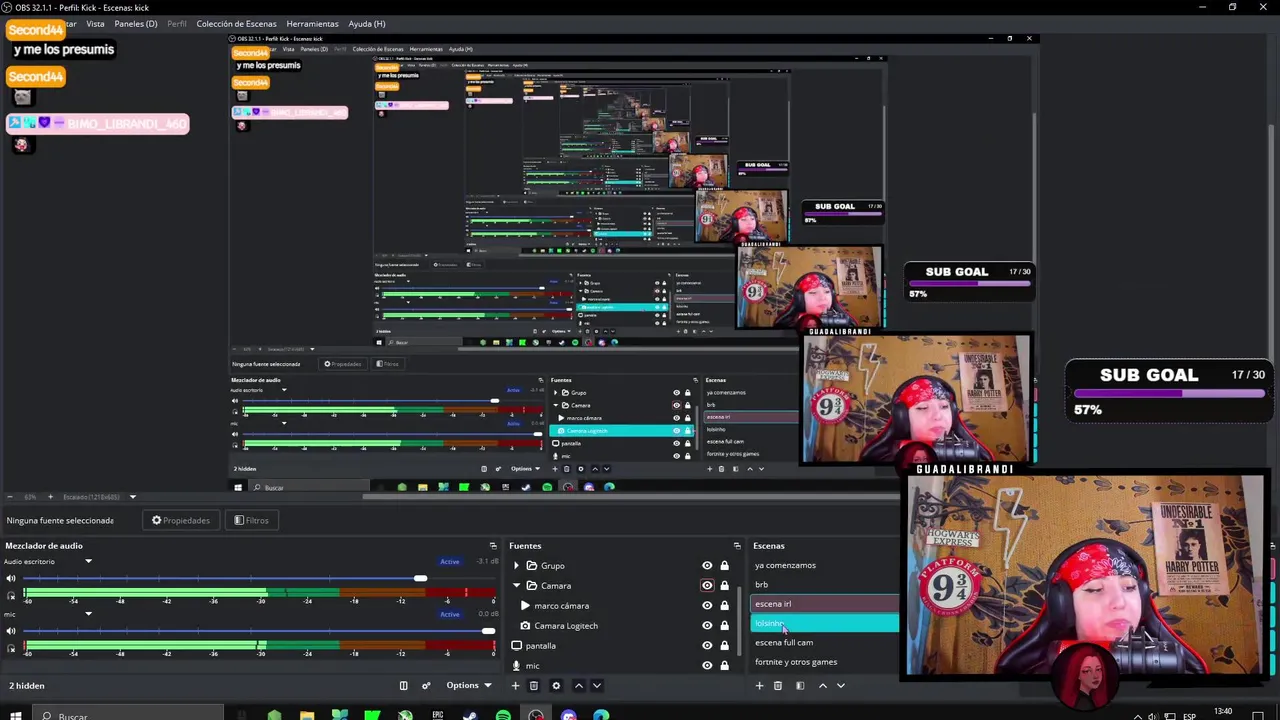Open advanced audio properties gear icon
Image resolution: width=1280 pixels, height=720 pixels.
(x=426, y=686)
